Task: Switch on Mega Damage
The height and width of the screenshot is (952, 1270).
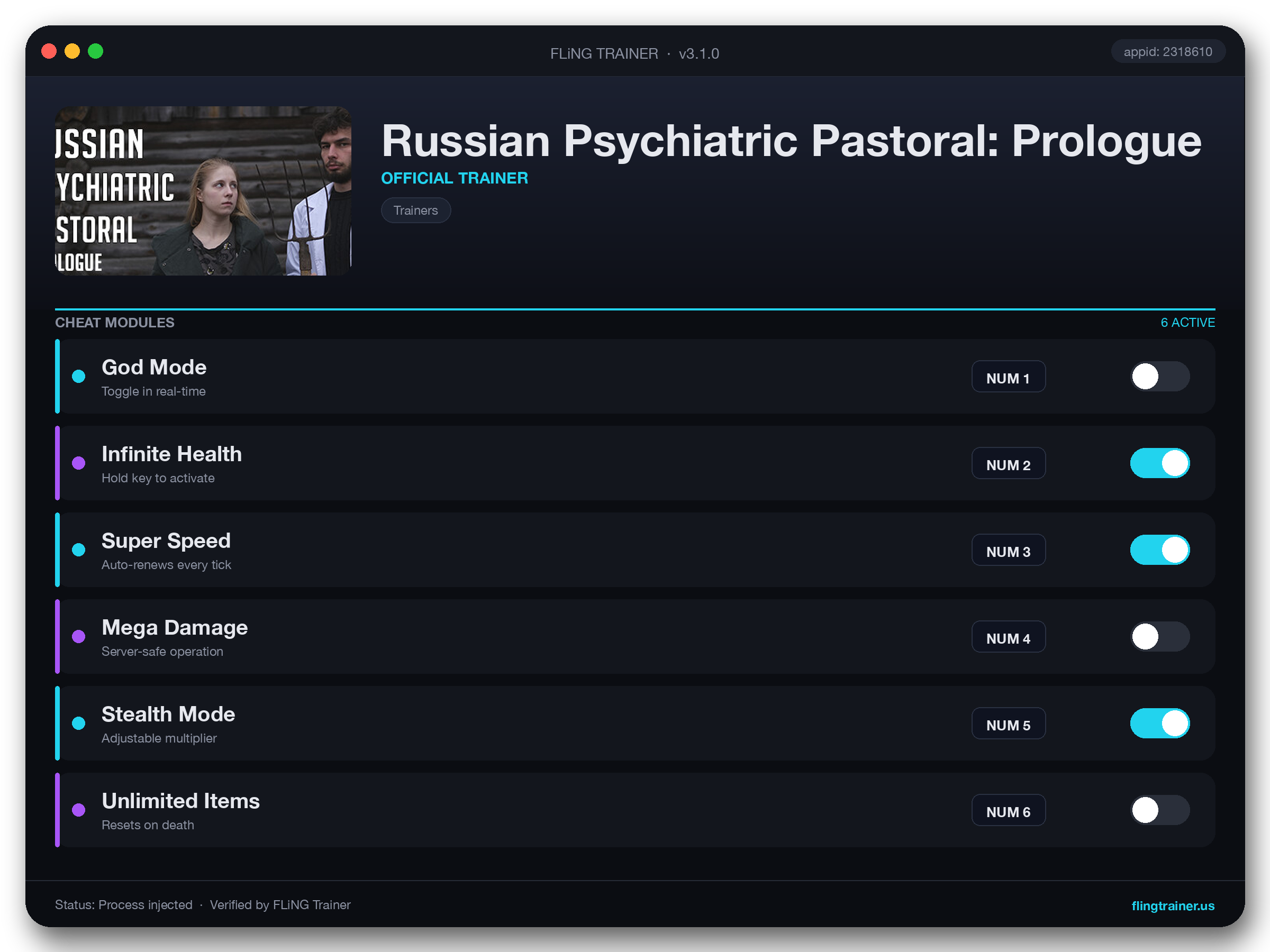Action: point(1160,636)
